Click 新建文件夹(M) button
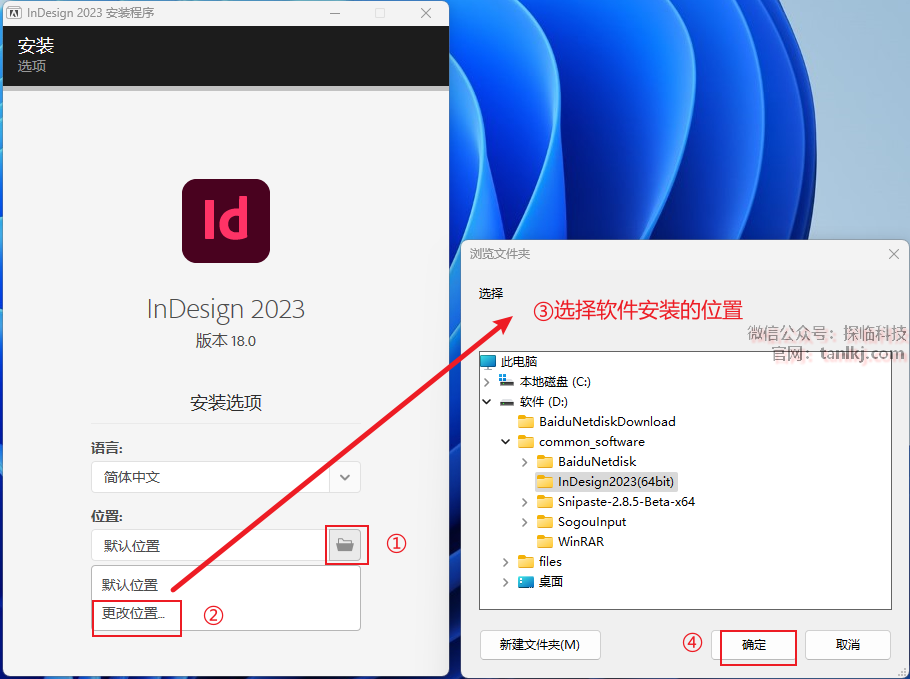This screenshot has width=910, height=679. click(540, 645)
